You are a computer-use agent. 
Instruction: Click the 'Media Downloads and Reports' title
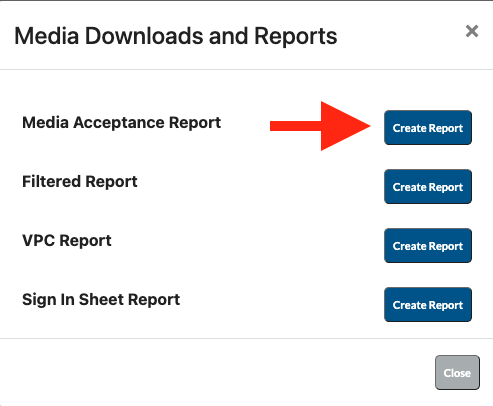[176, 36]
